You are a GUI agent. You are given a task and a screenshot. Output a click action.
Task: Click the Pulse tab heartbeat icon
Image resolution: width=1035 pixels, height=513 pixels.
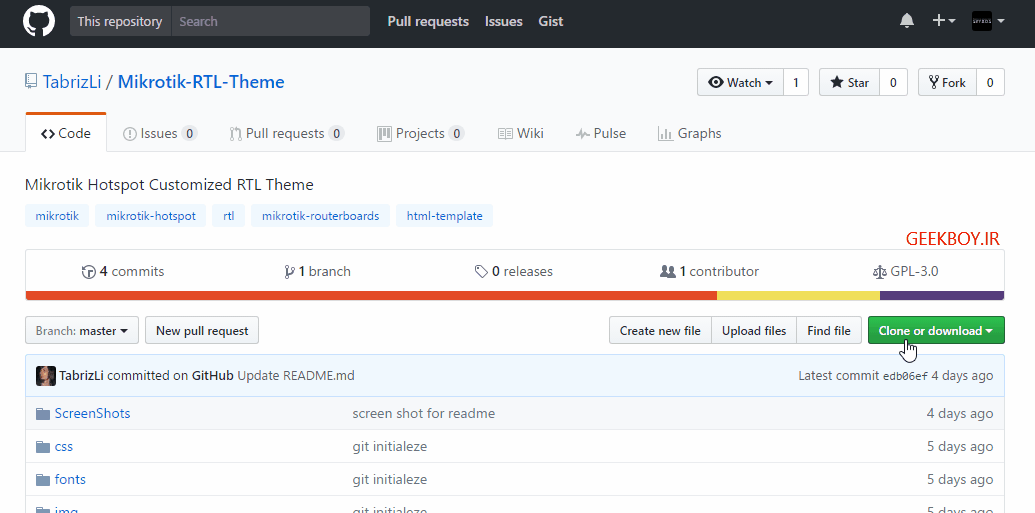583,134
